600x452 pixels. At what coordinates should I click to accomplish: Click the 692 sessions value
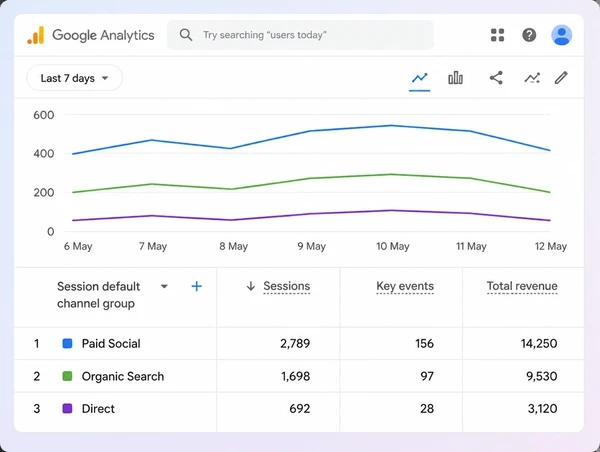pyautogui.click(x=300, y=408)
